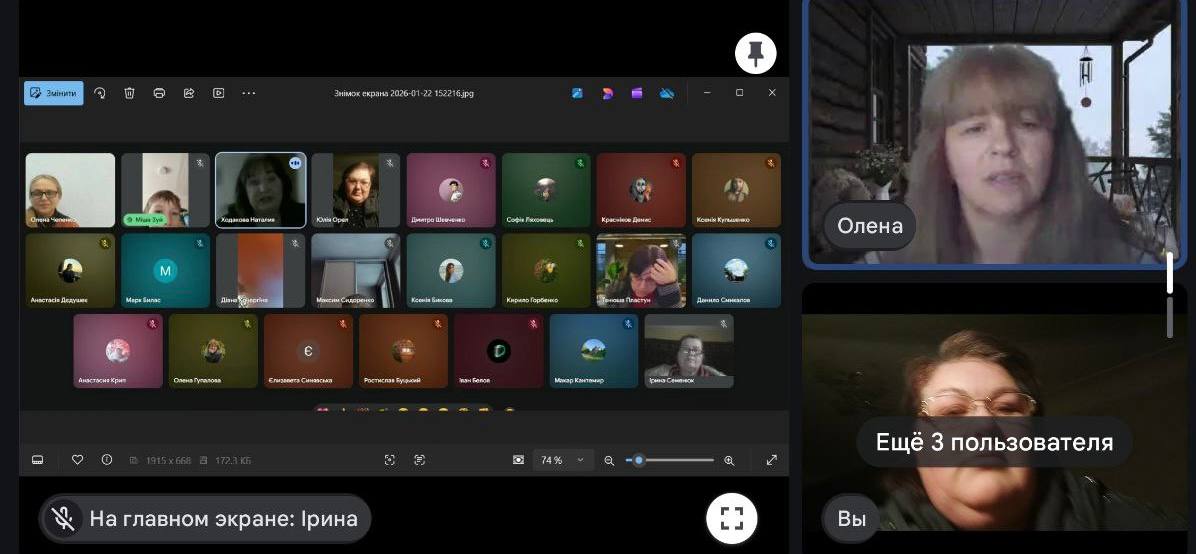Click the zoom out magnifier icon
Screen dimensions: 1196x554
(x=609, y=460)
